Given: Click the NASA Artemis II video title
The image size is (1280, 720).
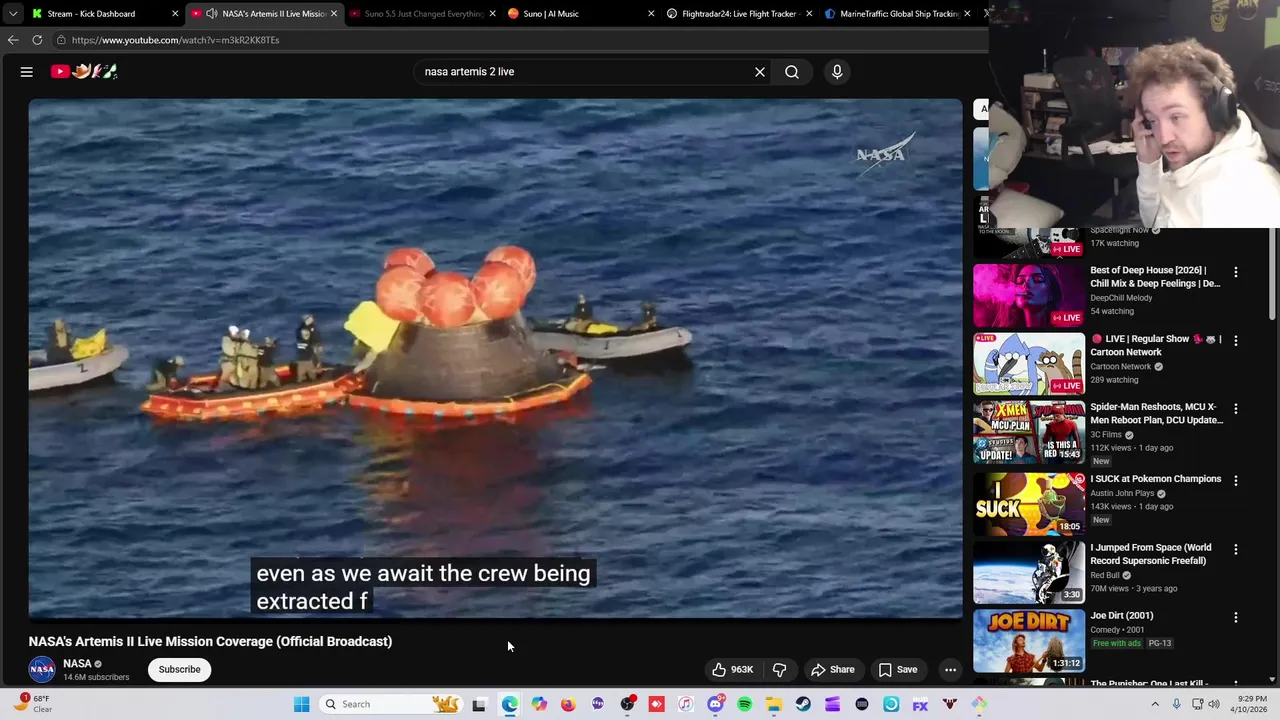Looking at the screenshot, I should (x=210, y=641).
